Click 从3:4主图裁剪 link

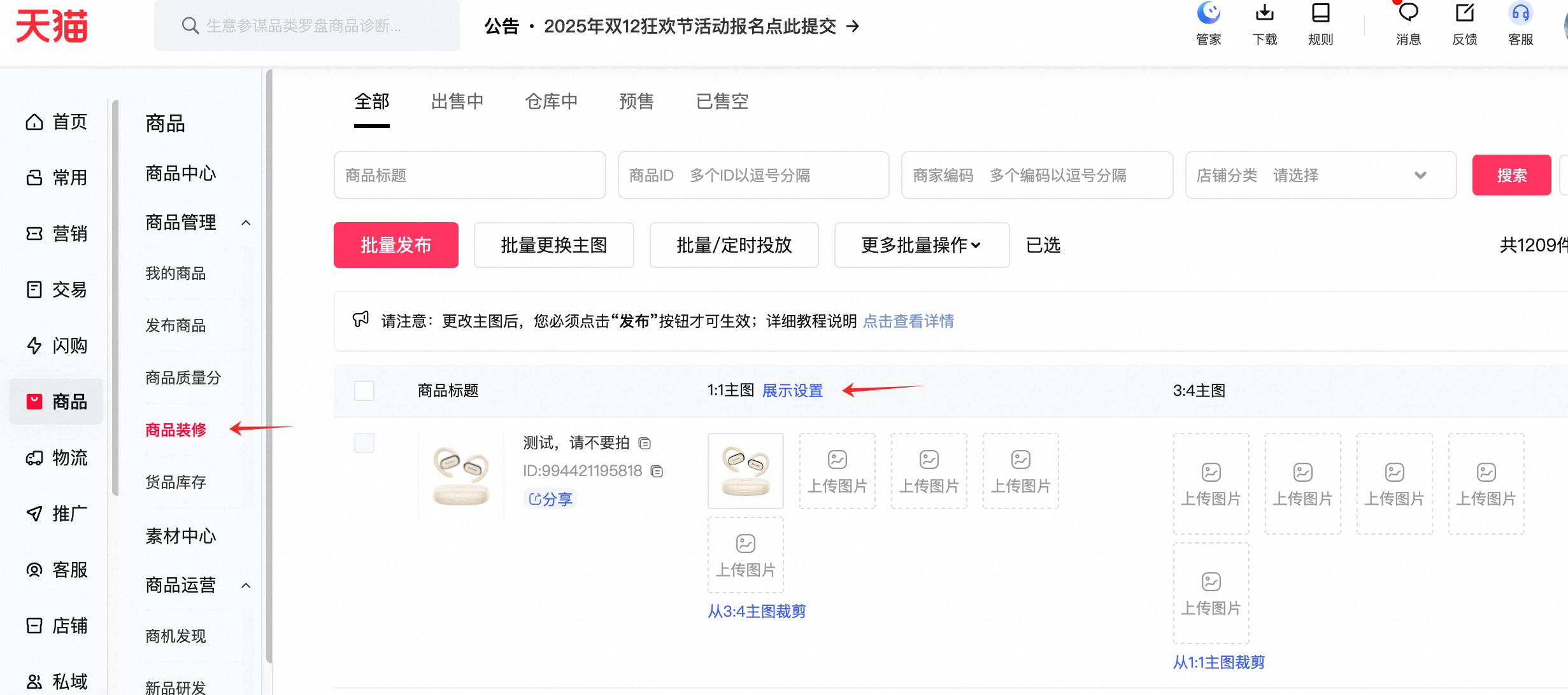coord(757,612)
